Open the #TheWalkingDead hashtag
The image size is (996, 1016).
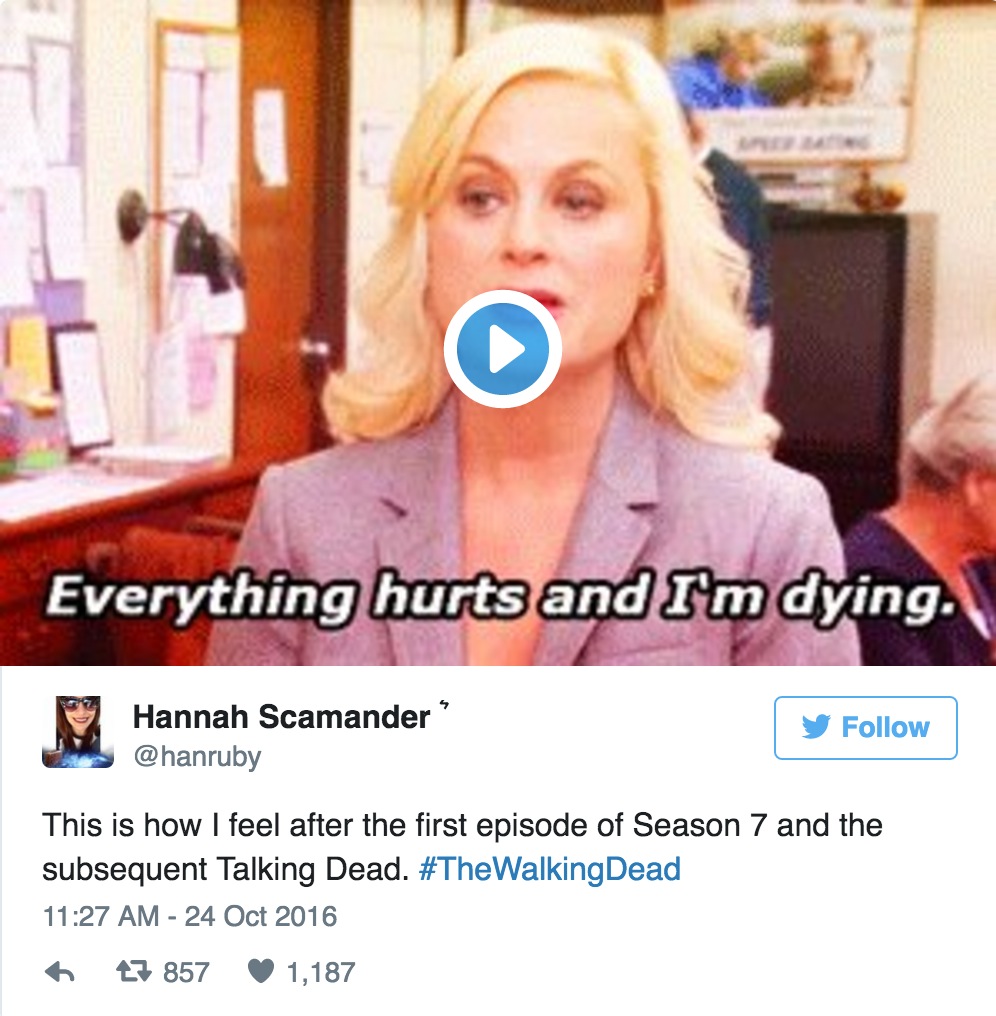tap(550, 869)
